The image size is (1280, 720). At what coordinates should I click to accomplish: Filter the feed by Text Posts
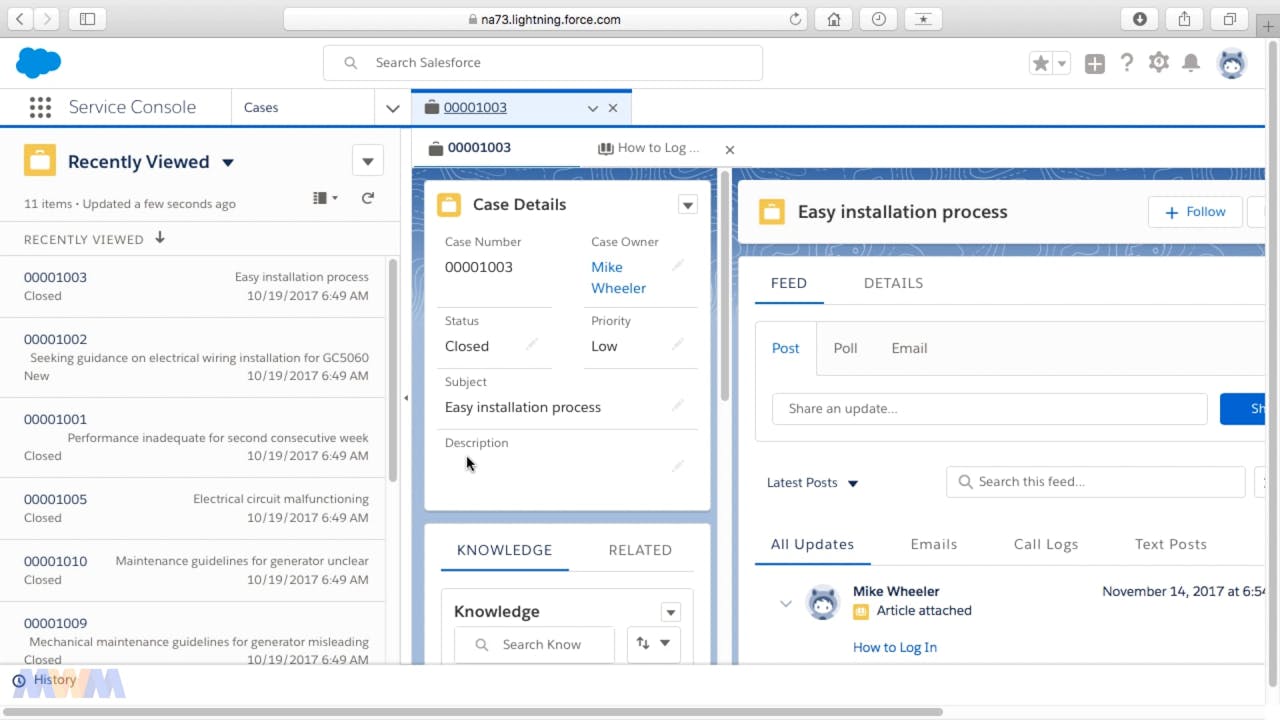click(x=1171, y=545)
